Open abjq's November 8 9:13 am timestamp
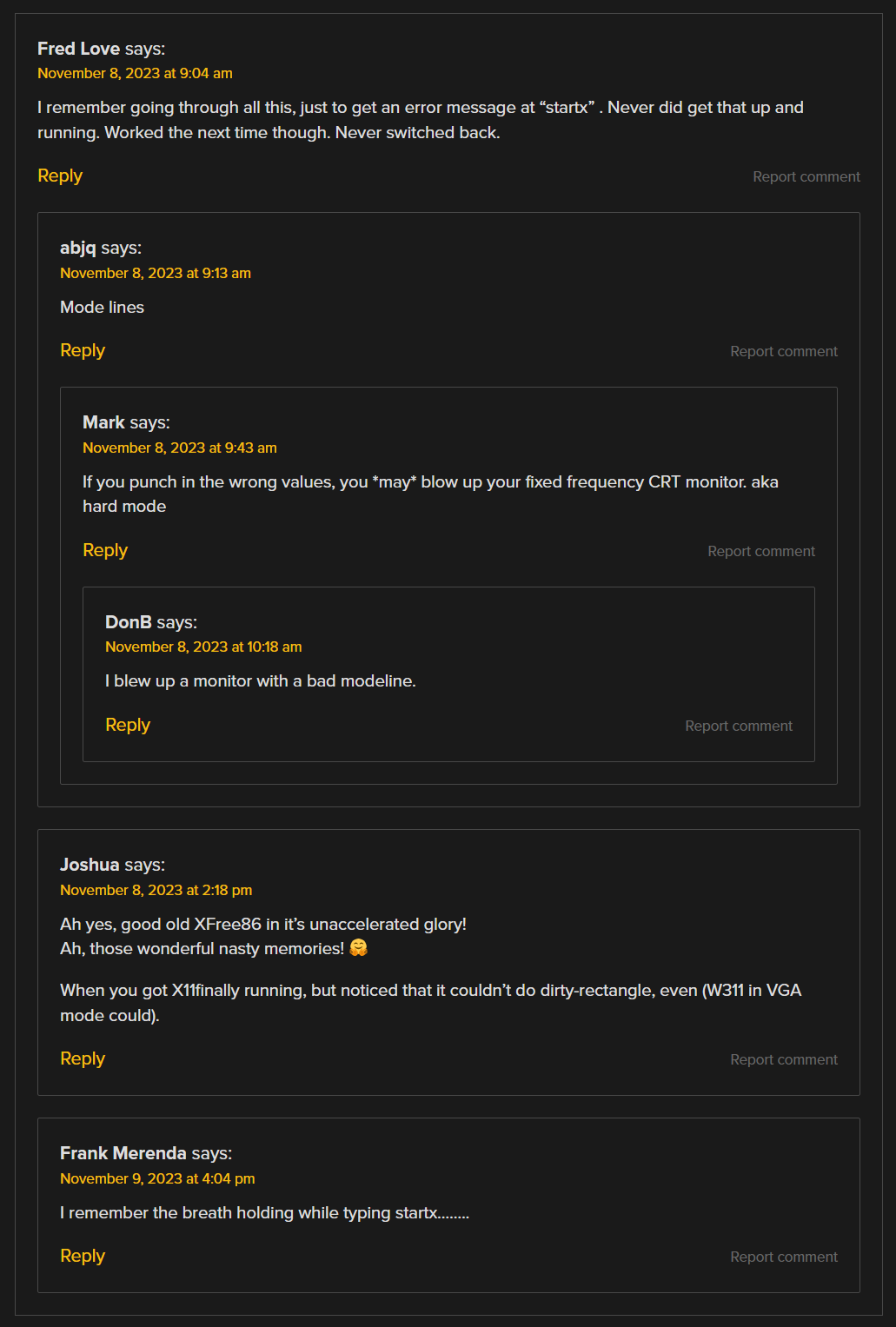 tap(156, 273)
